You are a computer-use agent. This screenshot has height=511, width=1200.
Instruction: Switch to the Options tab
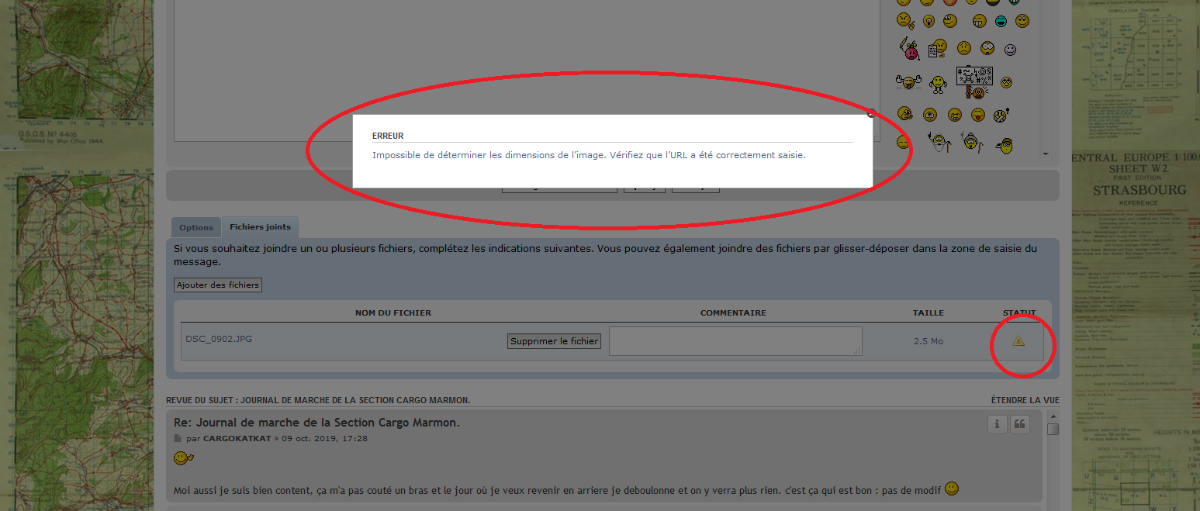pyautogui.click(x=196, y=227)
